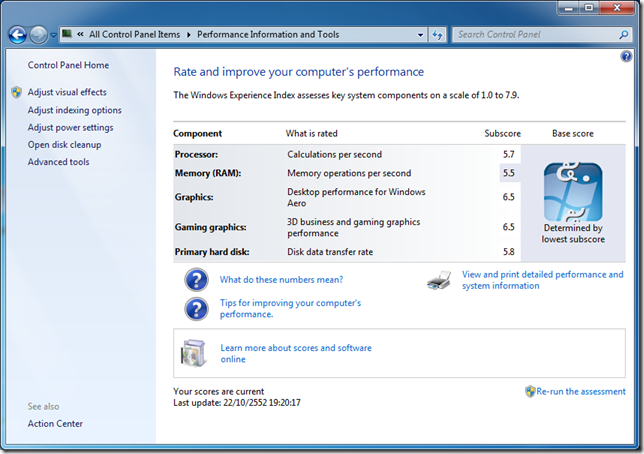644x454 pixels.
Task: Expand the address bar history dropdown
Action: [x=420, y=35]
